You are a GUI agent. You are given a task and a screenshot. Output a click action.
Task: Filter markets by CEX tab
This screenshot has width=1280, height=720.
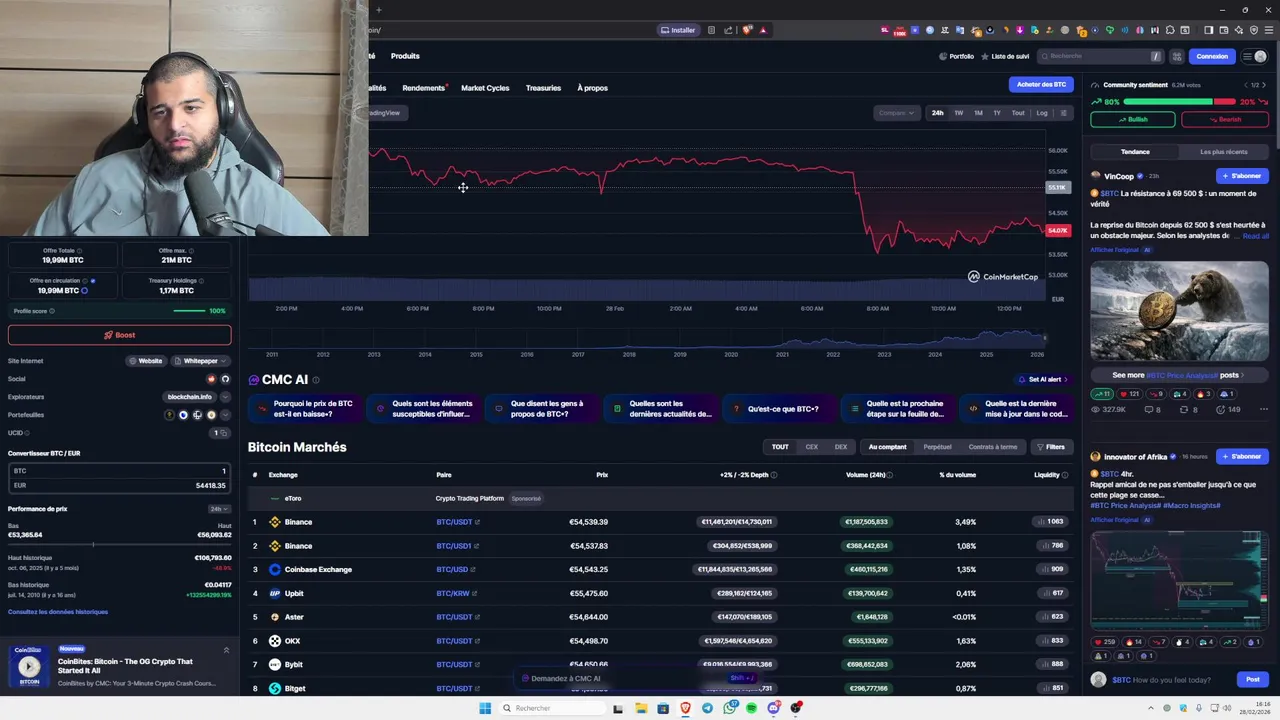812,447
